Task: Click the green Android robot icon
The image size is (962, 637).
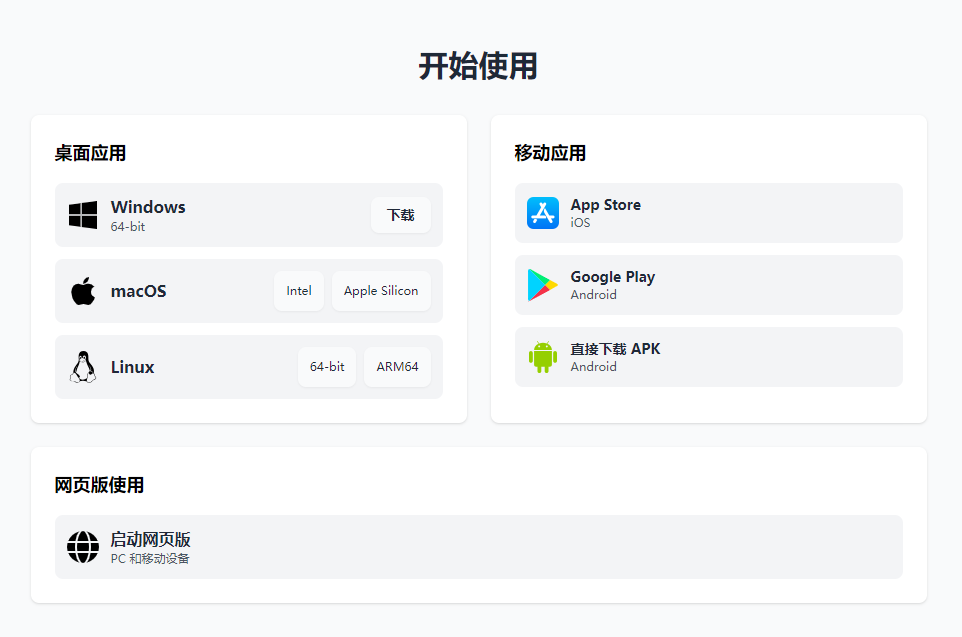Action: pyautogui.click(x=543, y=357)
